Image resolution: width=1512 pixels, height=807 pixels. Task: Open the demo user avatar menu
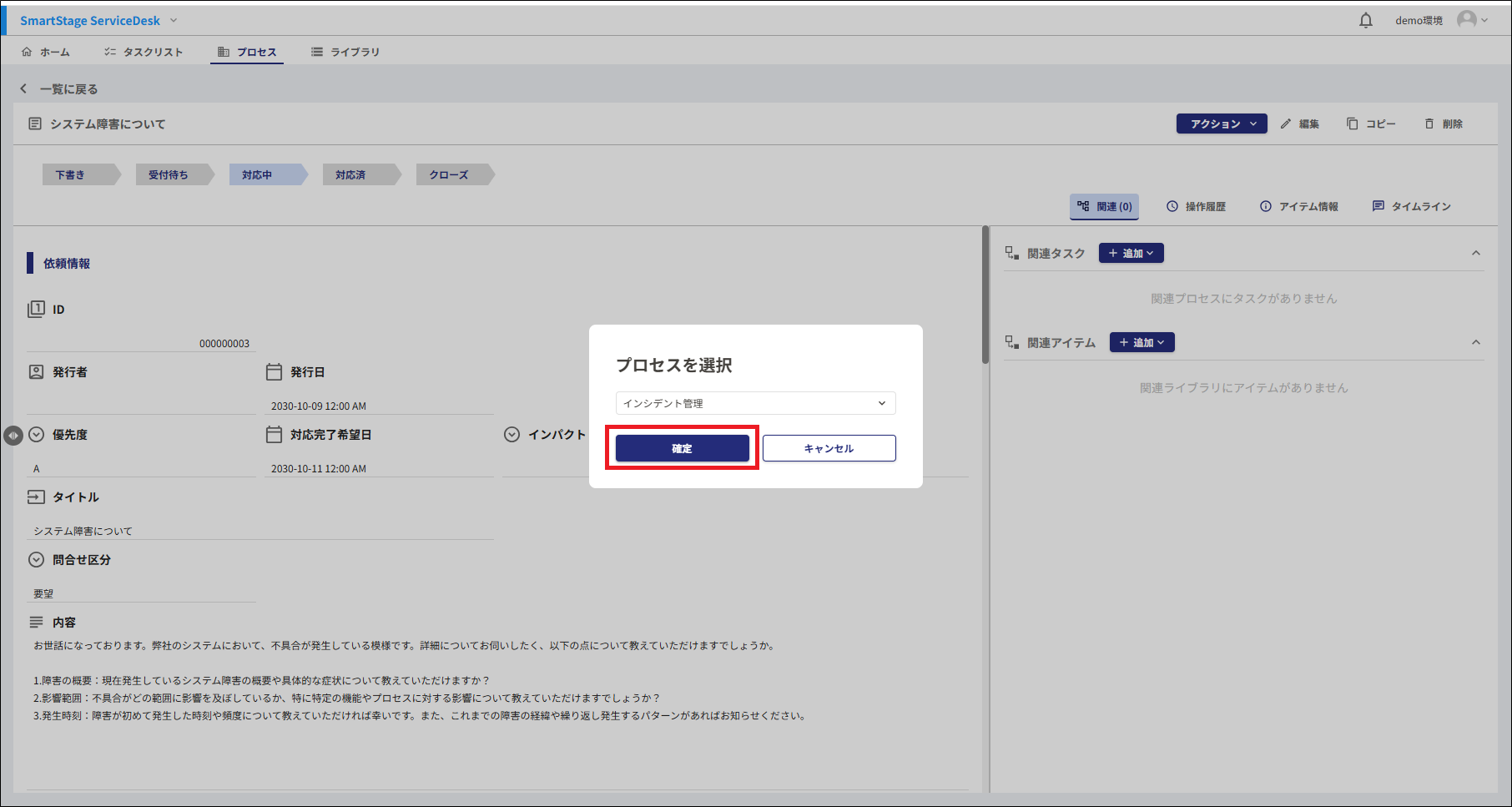1471,20
